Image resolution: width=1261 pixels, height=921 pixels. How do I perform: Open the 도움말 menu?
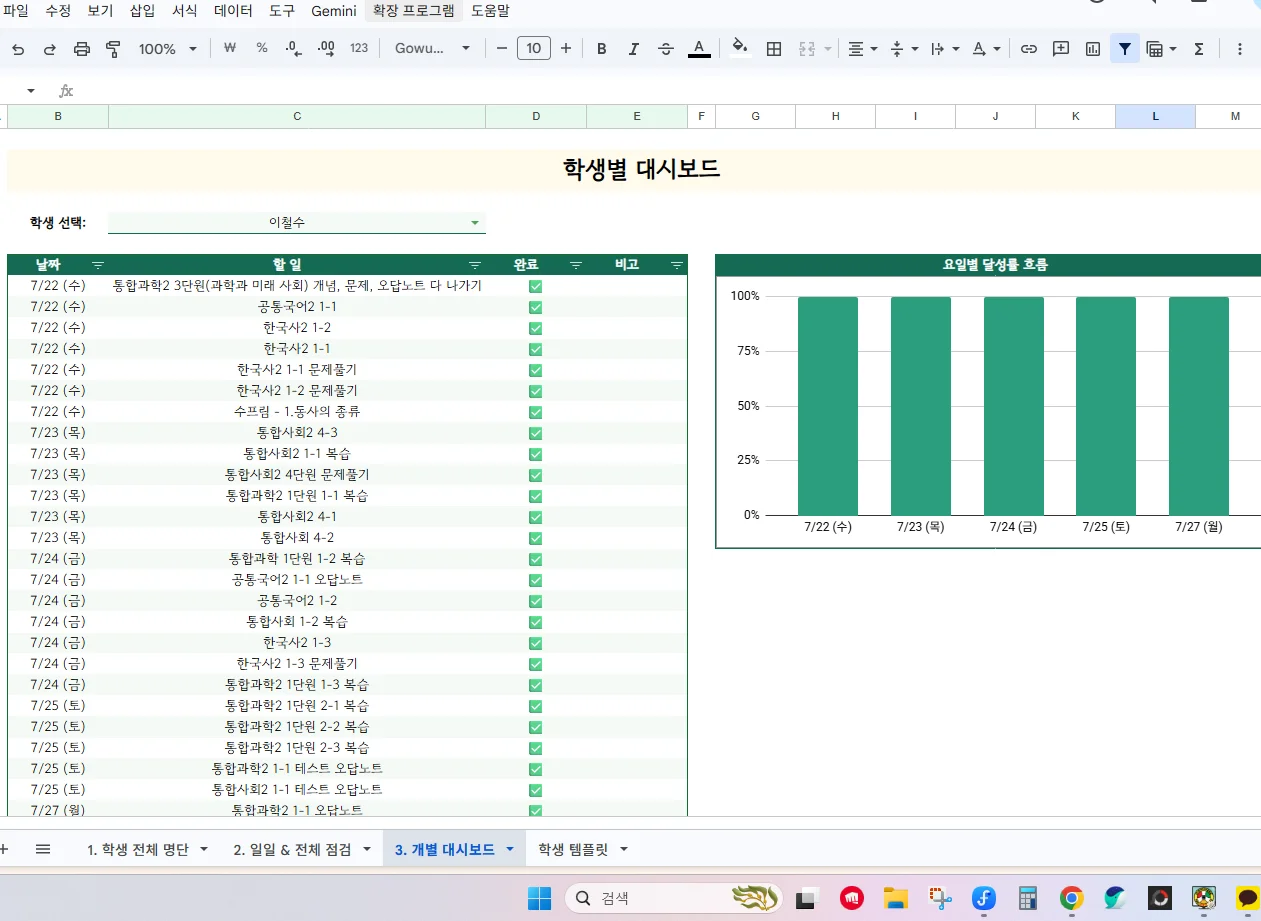(490, 11)
